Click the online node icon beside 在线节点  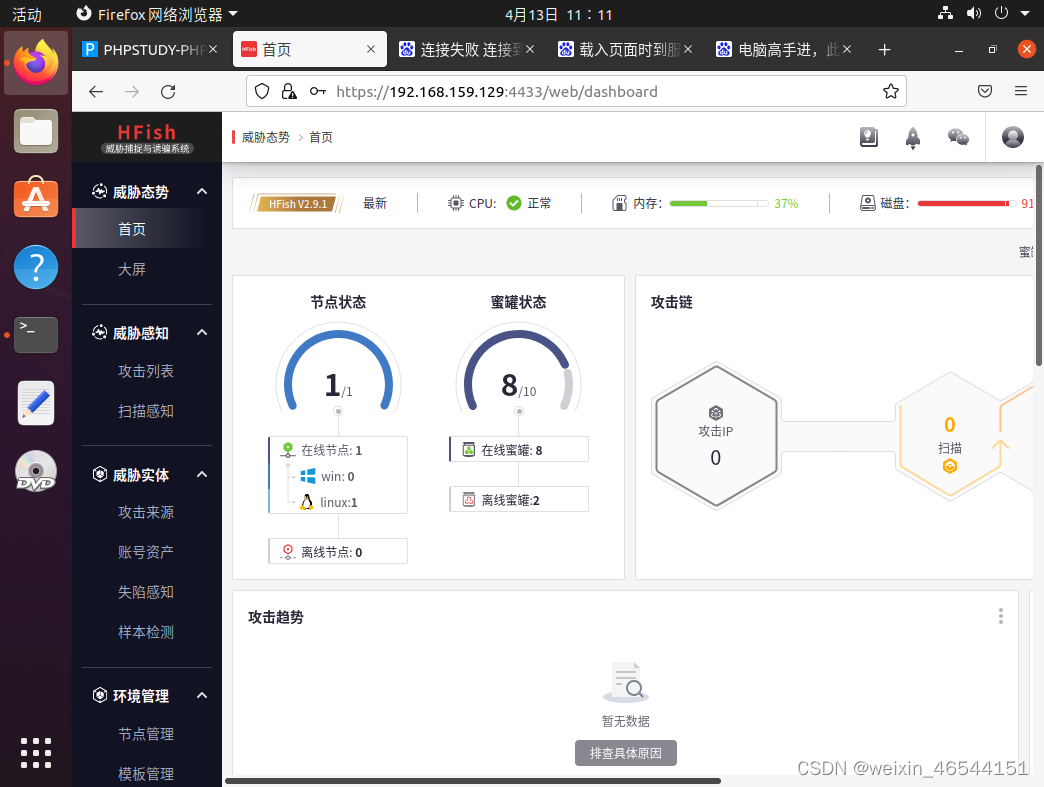pos(288,450)
